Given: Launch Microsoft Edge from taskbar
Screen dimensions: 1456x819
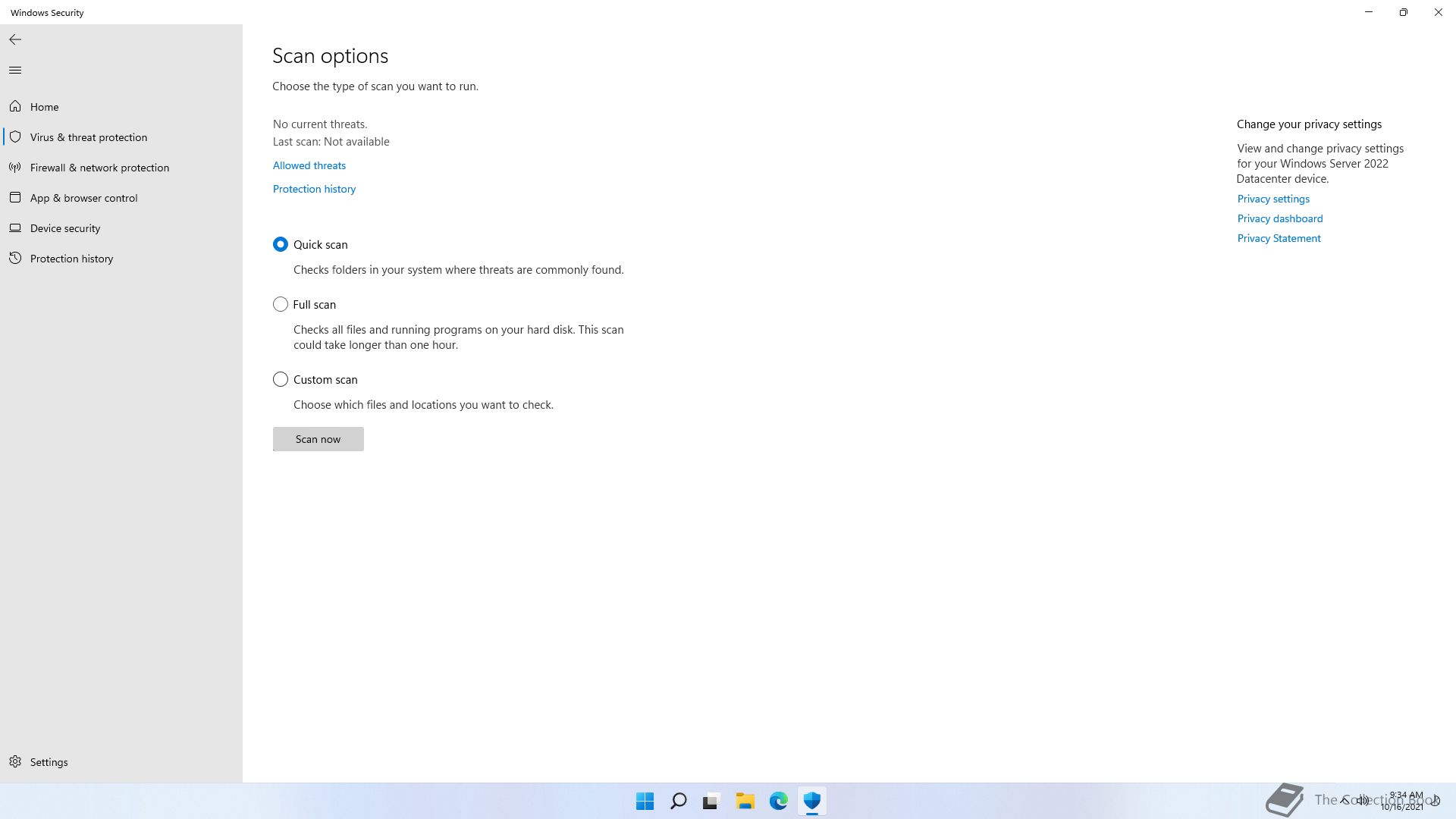Looking at the screenshot, I should 779,801.
